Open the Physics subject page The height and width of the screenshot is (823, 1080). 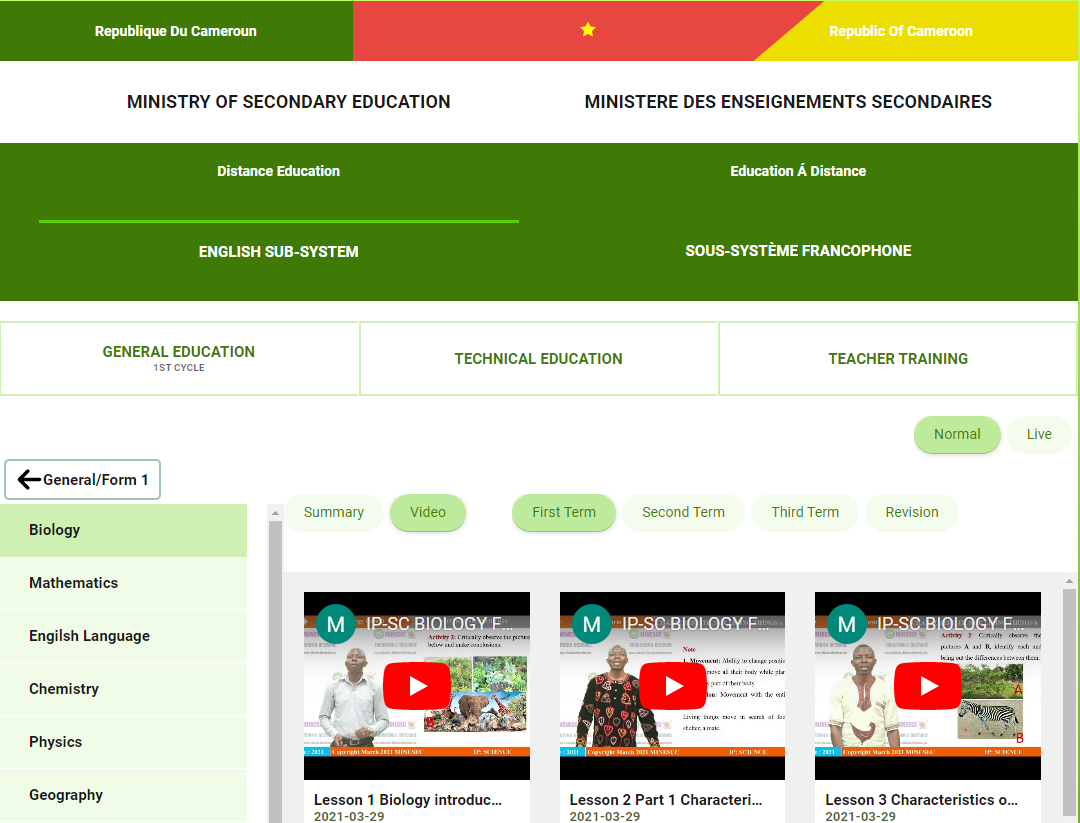(x=123, y=741)
